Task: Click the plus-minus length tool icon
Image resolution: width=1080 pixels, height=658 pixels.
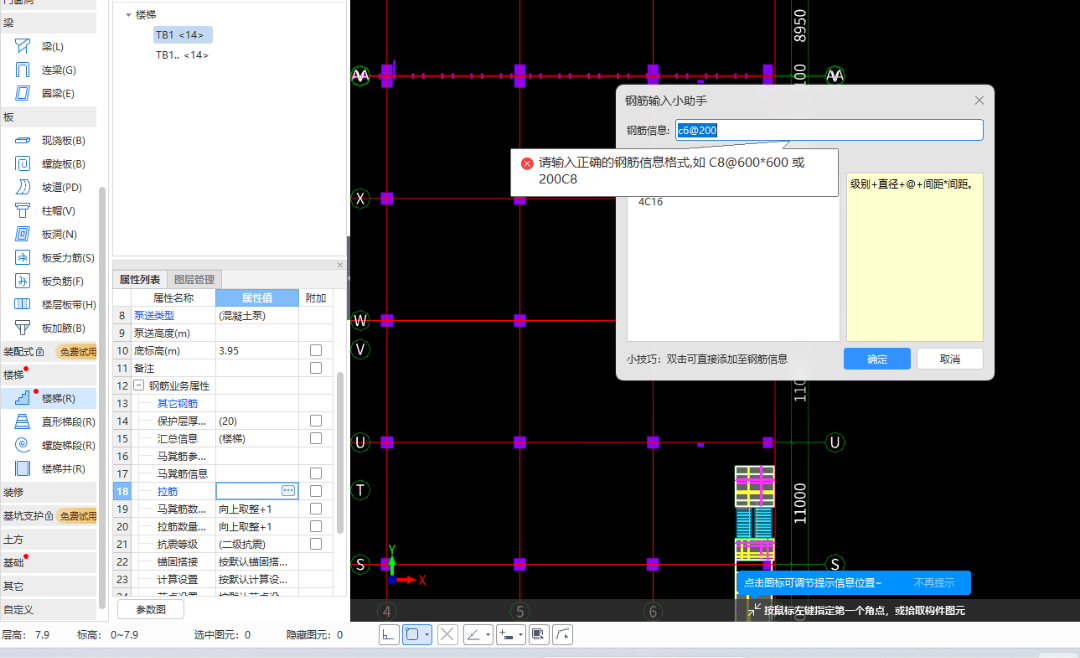Action: 507,635
